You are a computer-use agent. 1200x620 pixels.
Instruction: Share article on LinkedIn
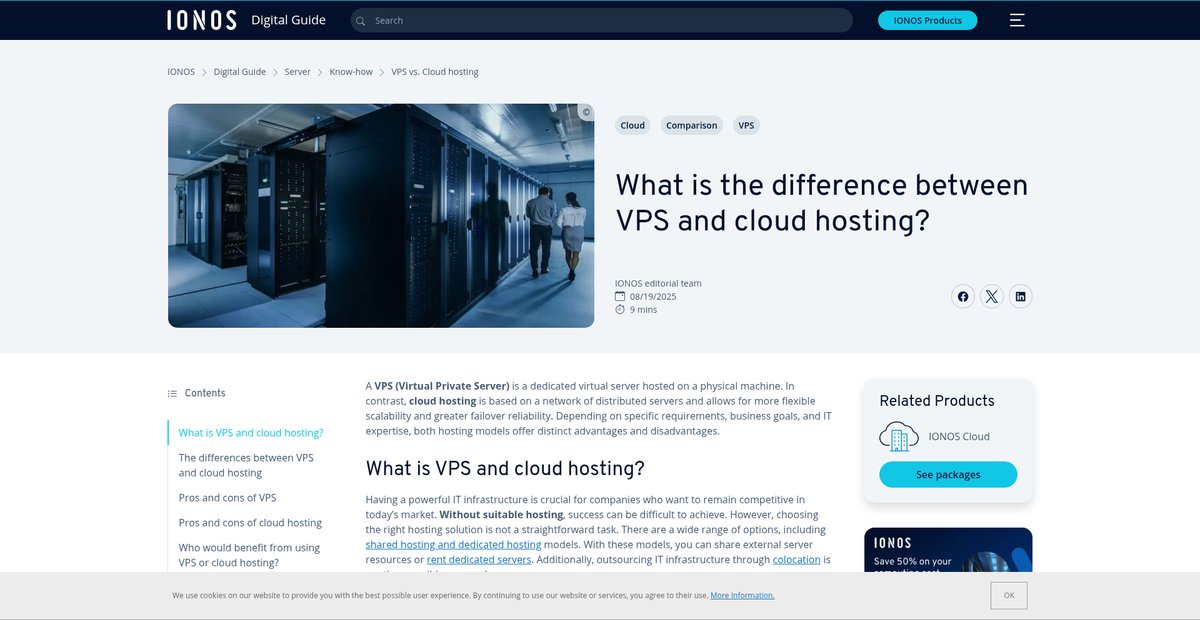pos(1020,296)
